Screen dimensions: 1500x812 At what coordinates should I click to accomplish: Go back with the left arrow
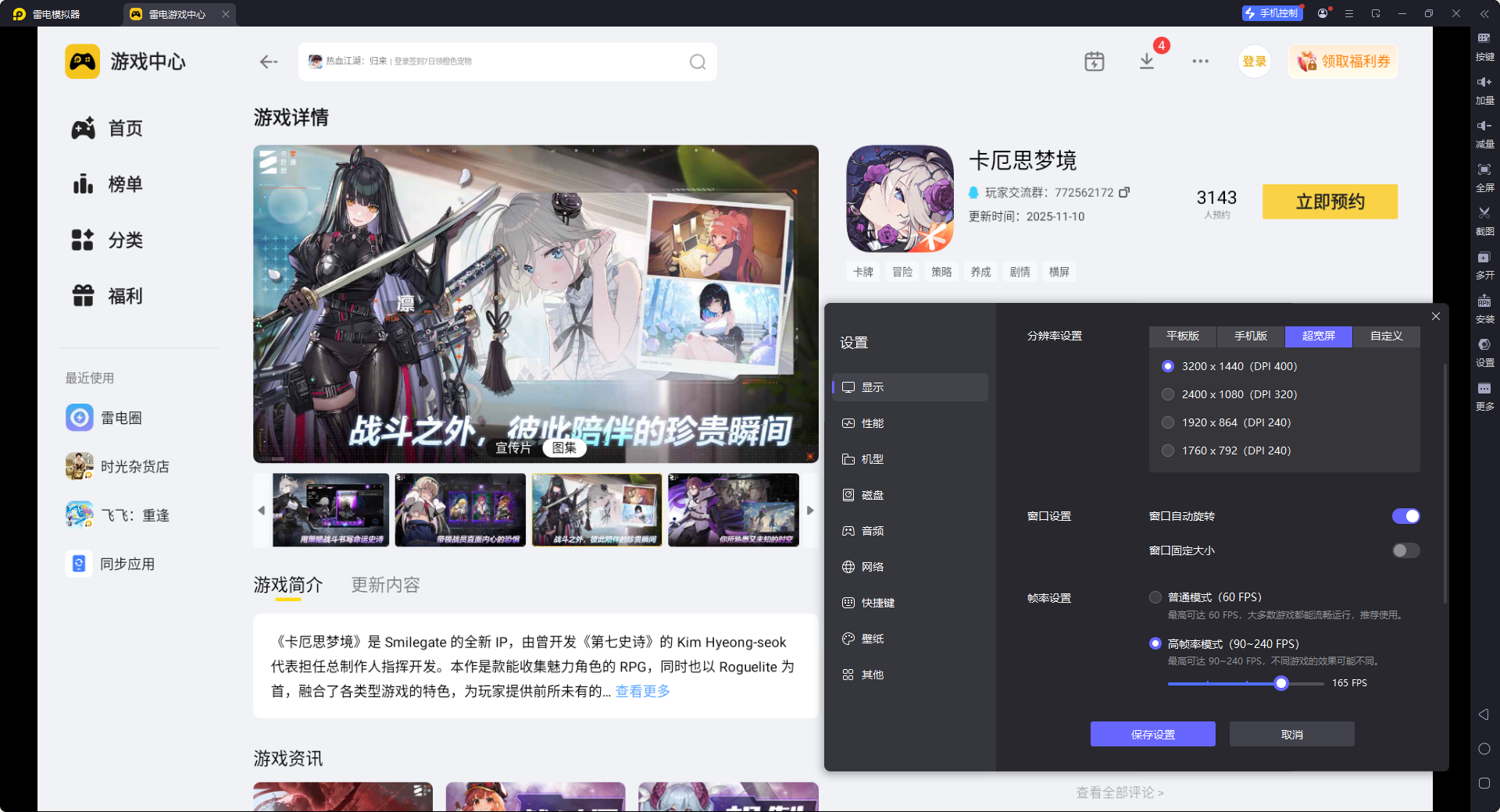tap(269, 62)
